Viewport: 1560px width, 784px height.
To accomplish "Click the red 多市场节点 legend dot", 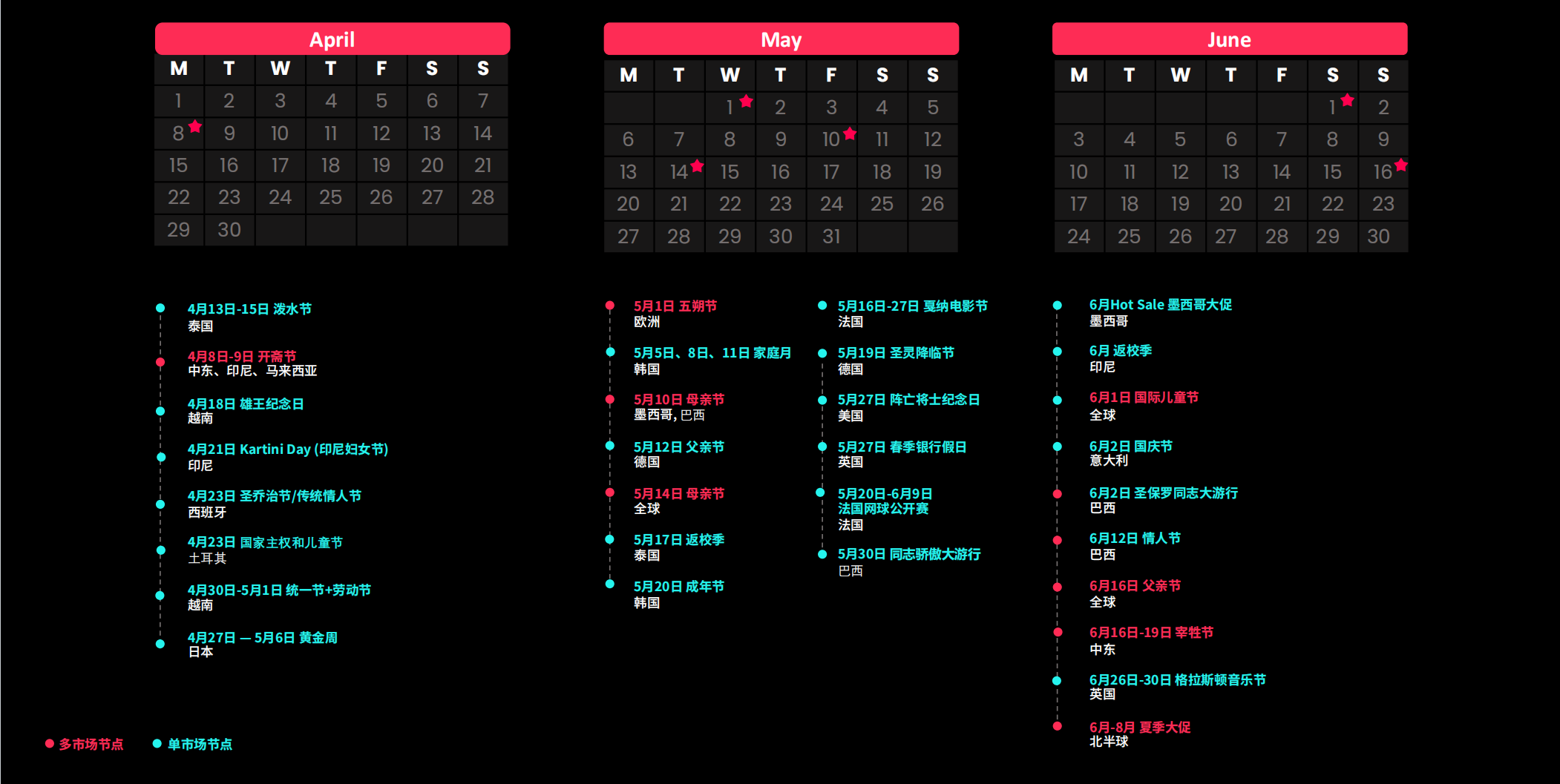I will click(50, 744).
